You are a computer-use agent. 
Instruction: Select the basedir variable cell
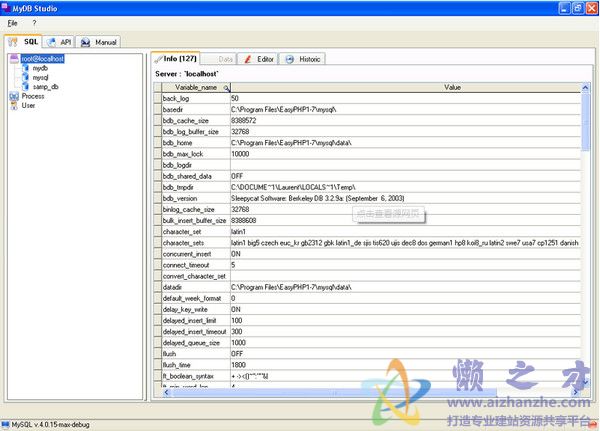pos(196,109)
